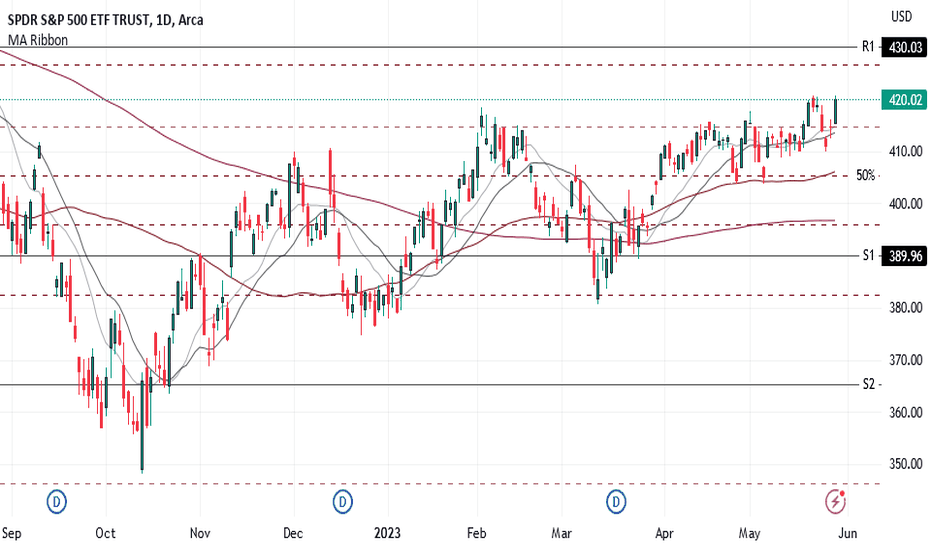Viewport: 932px width, 550px height.
Task: Click the Dec label on time axis
Action: (x=293, y=533)
